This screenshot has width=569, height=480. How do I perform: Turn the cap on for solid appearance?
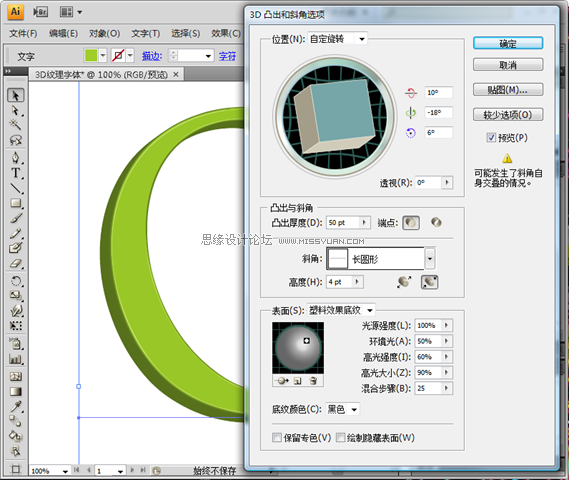coord(411,222)
